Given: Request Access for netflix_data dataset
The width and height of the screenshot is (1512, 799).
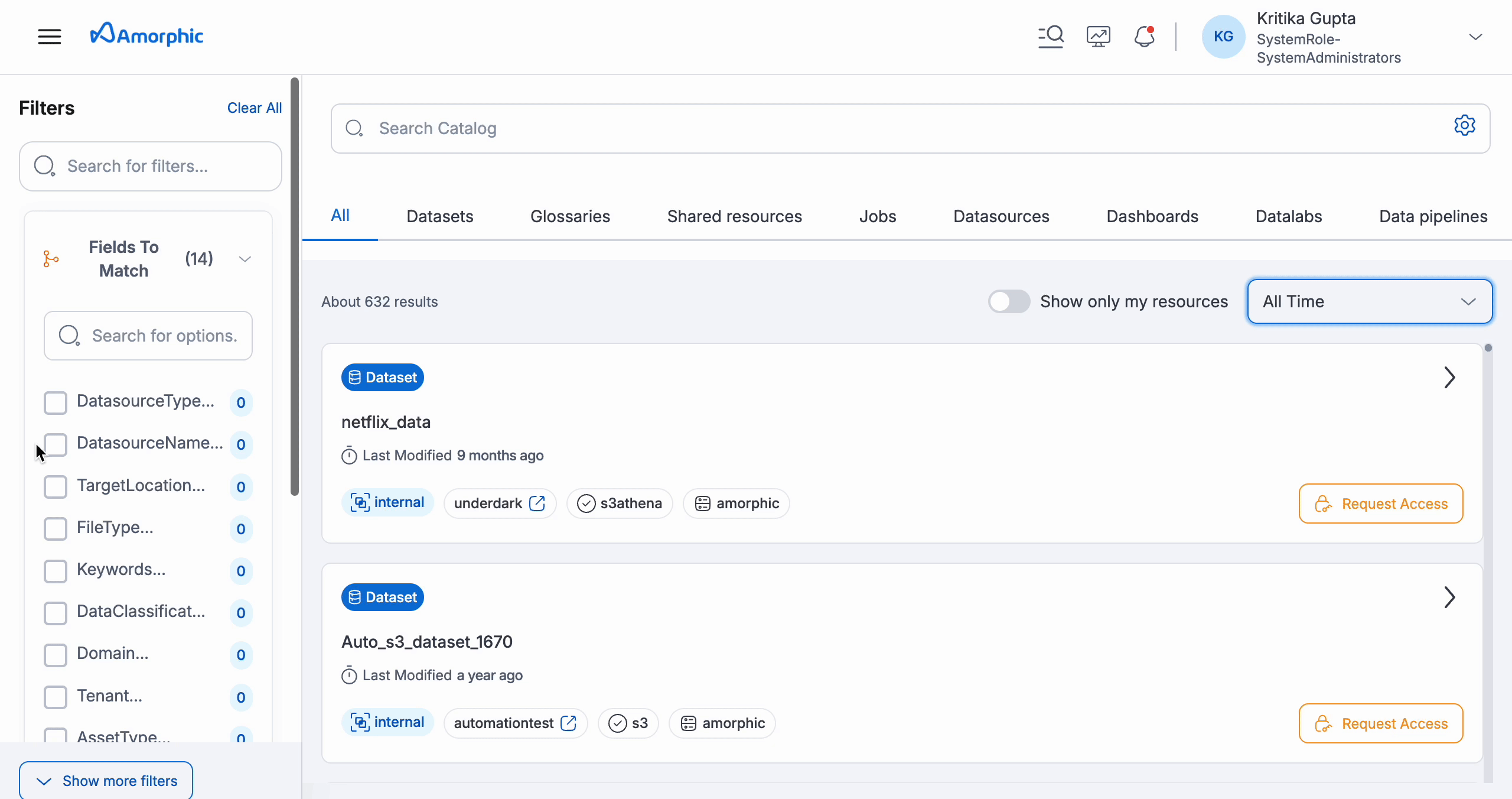Looking at the screenshot, I should [x=1381, y=504].
